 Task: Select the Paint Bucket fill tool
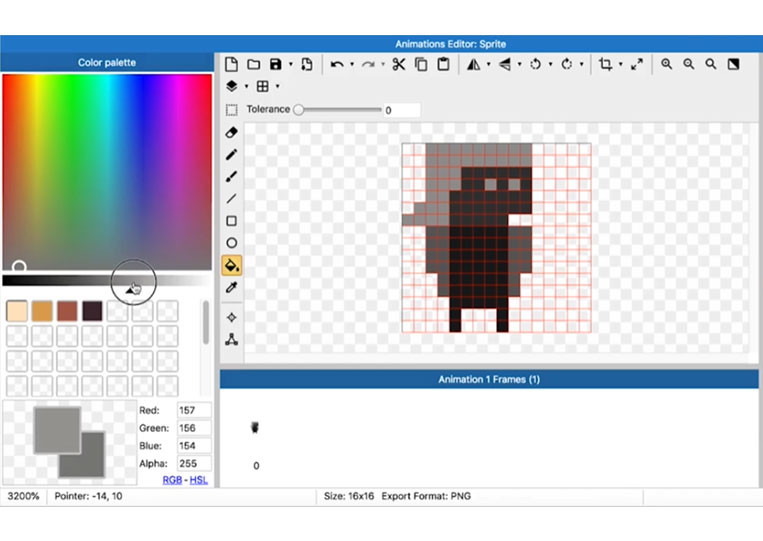click(232, 266)
